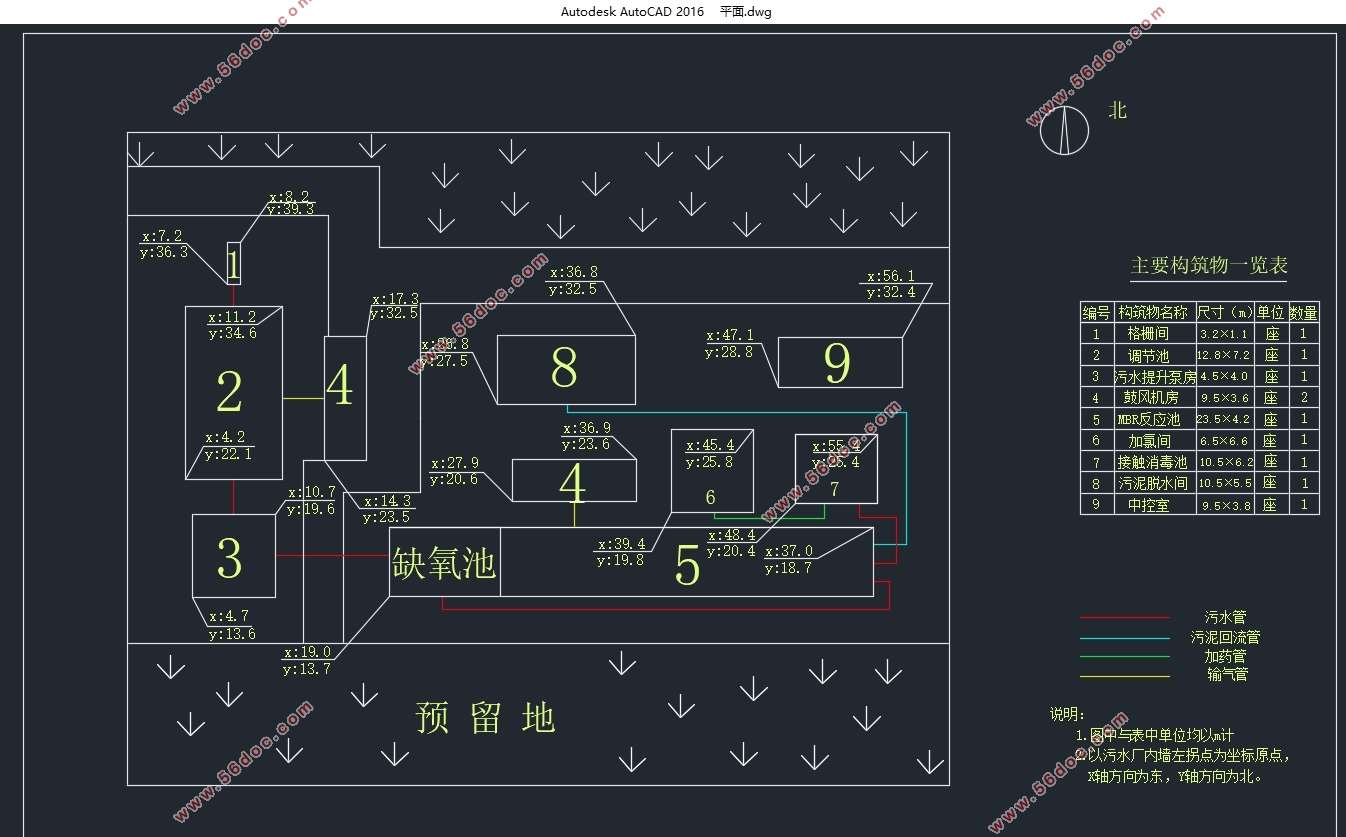
Task: Select the red 污水管 legend line
Action: (1124, 618)
